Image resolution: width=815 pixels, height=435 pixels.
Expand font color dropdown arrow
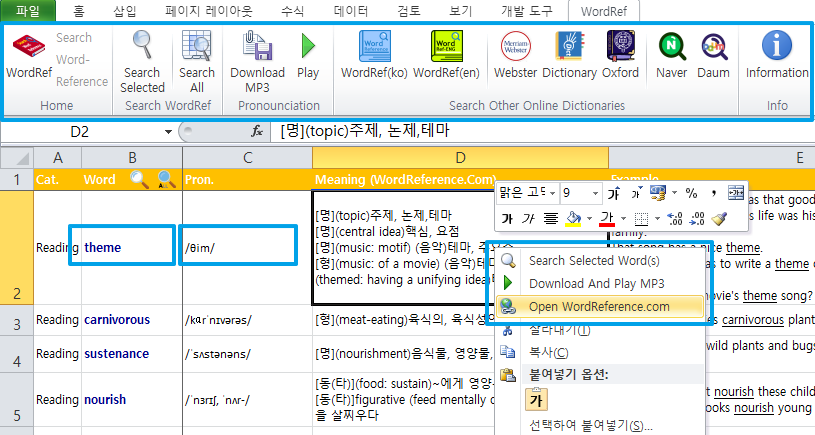[623, 219]
